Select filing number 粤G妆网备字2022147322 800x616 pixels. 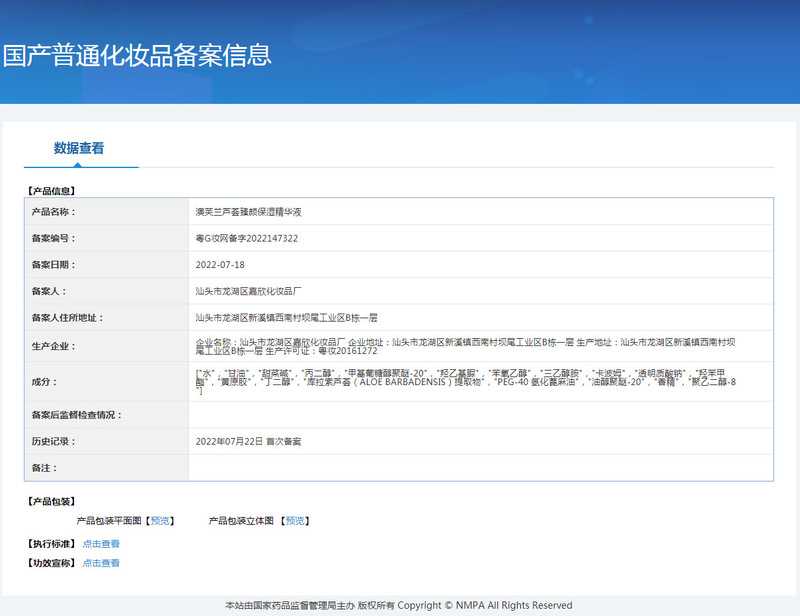click(x=247, y=239)
